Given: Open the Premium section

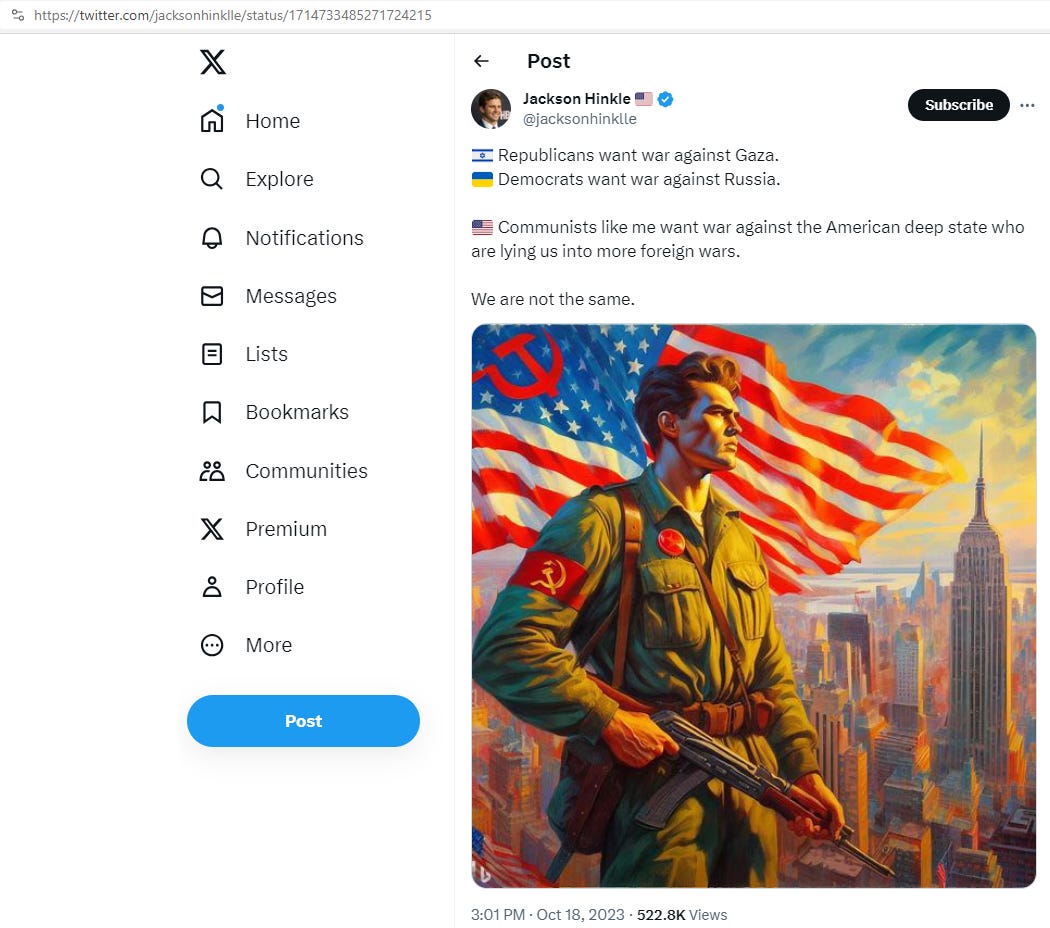Looking at the screenshot, I should 285,528.
